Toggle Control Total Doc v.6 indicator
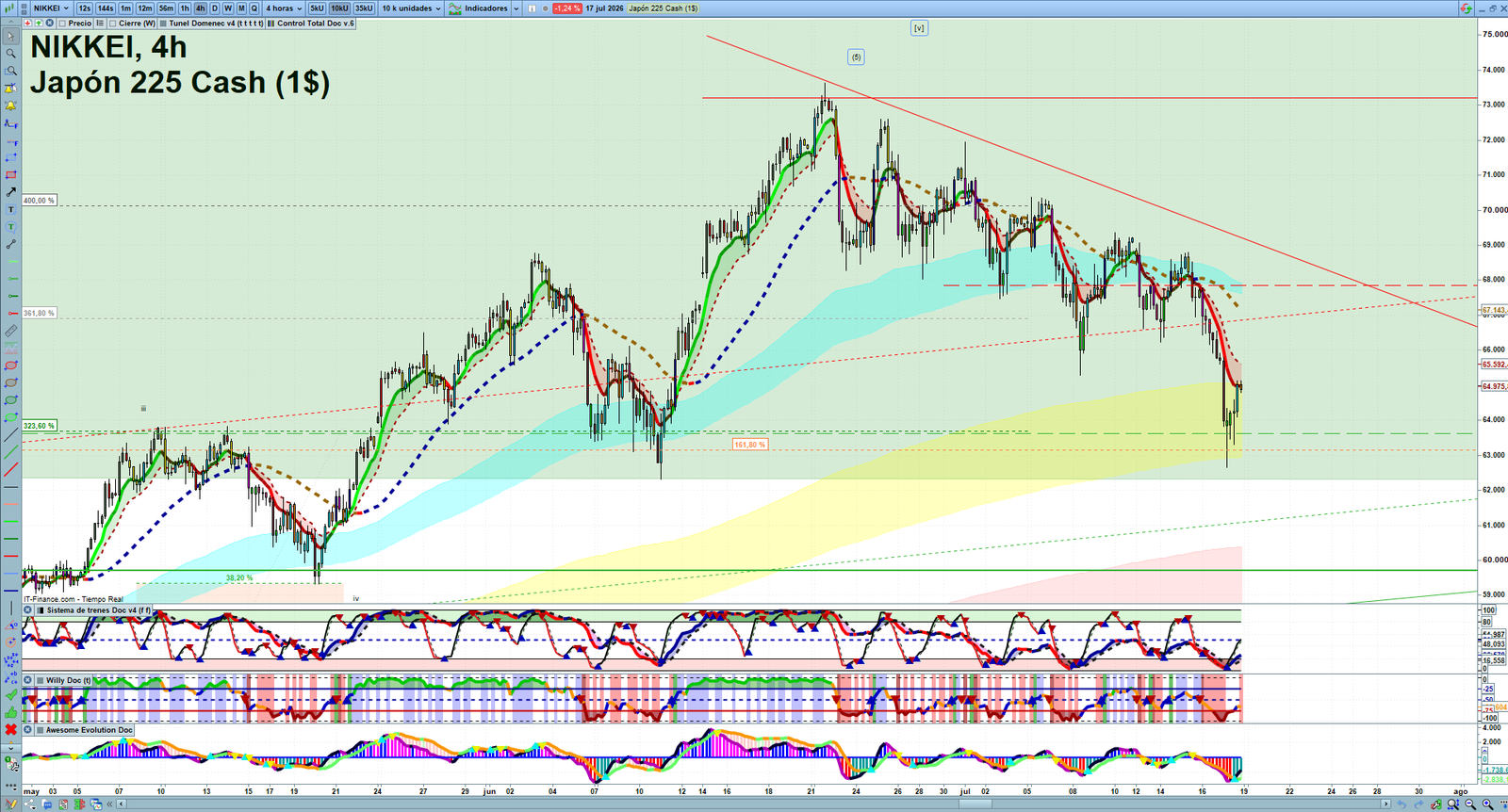 (270, 23)
